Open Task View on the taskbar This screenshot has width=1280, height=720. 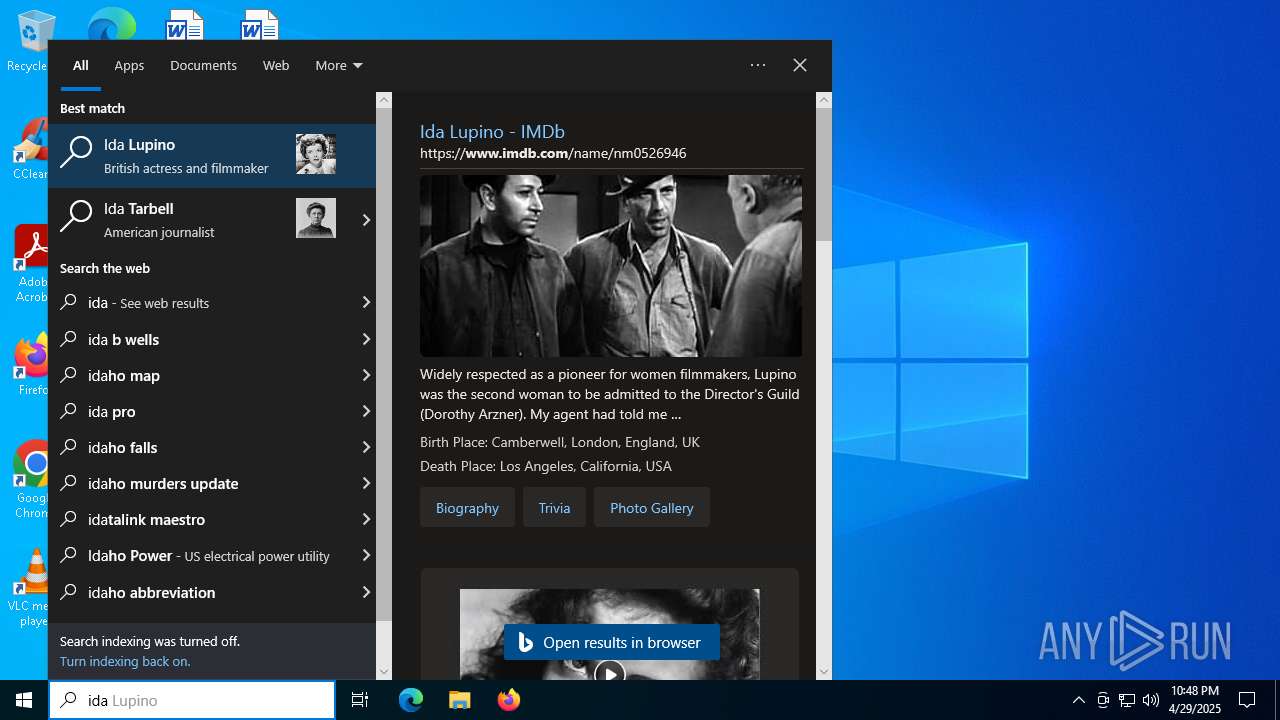pyautogui.click(x=360, y=700)
